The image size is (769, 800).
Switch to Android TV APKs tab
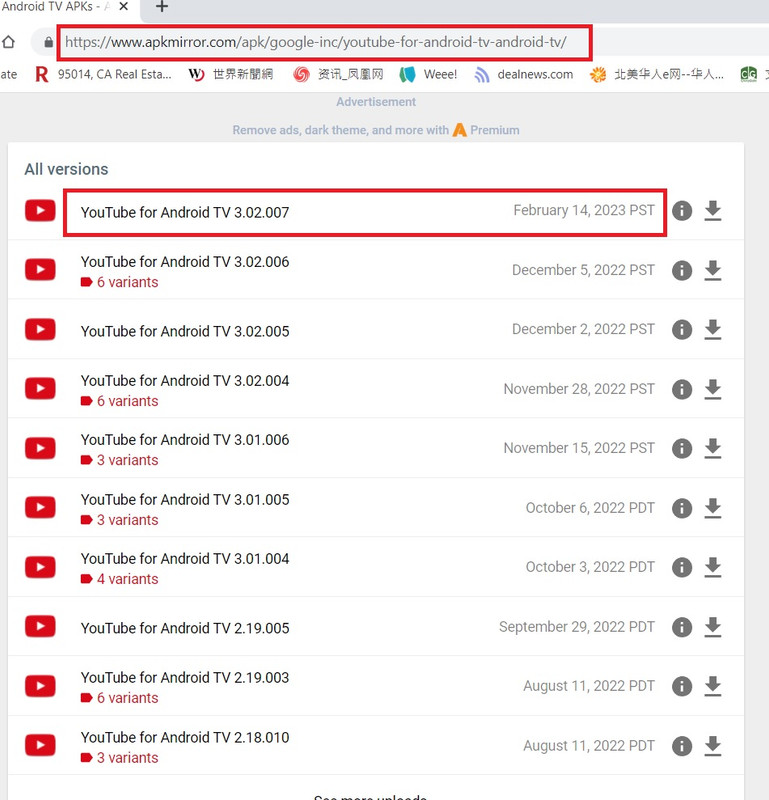[x=56, y=7]
